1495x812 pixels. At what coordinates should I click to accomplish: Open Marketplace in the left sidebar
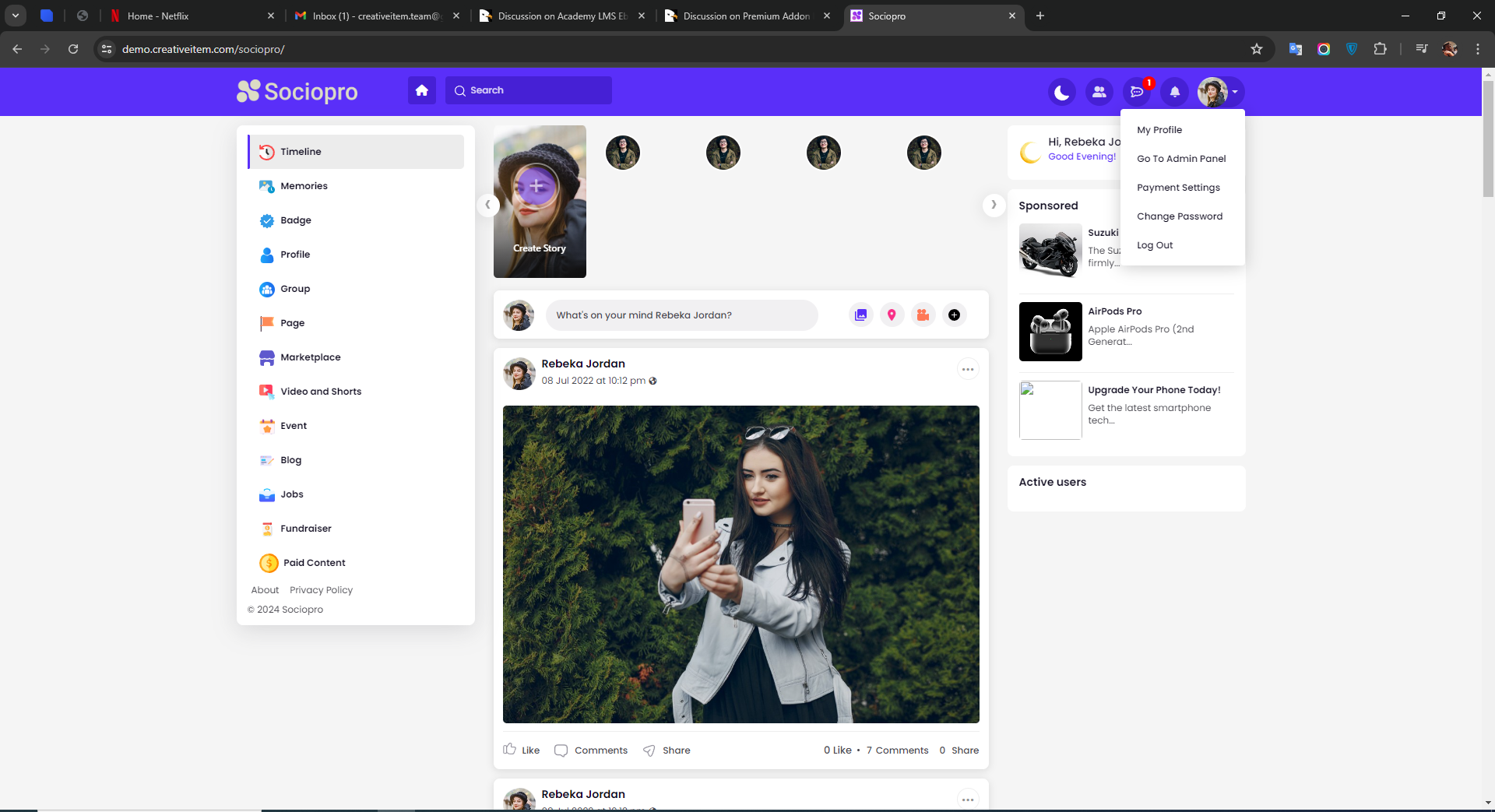(310, 357)
